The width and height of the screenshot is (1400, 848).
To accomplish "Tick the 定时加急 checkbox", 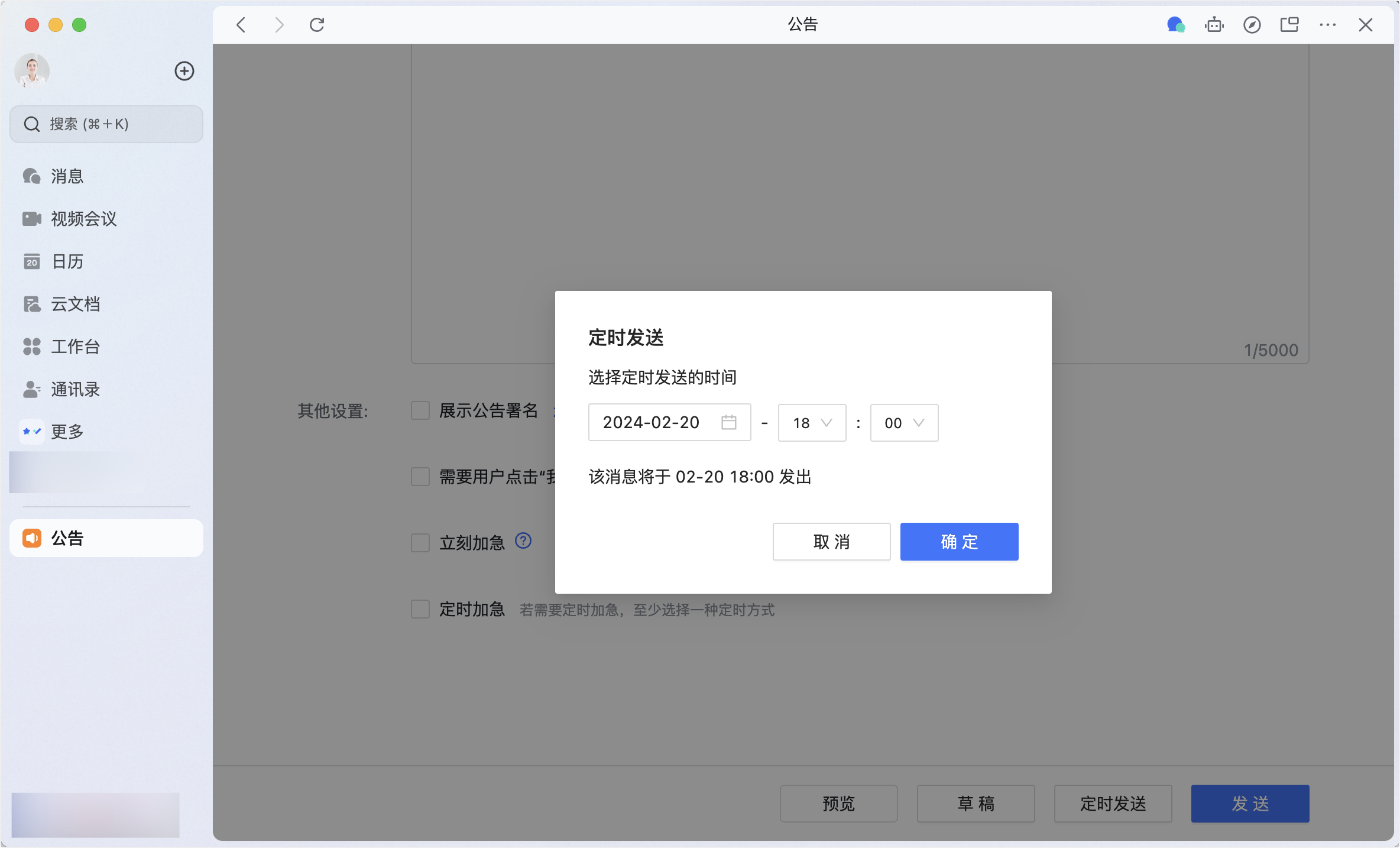I will point(420,609).
